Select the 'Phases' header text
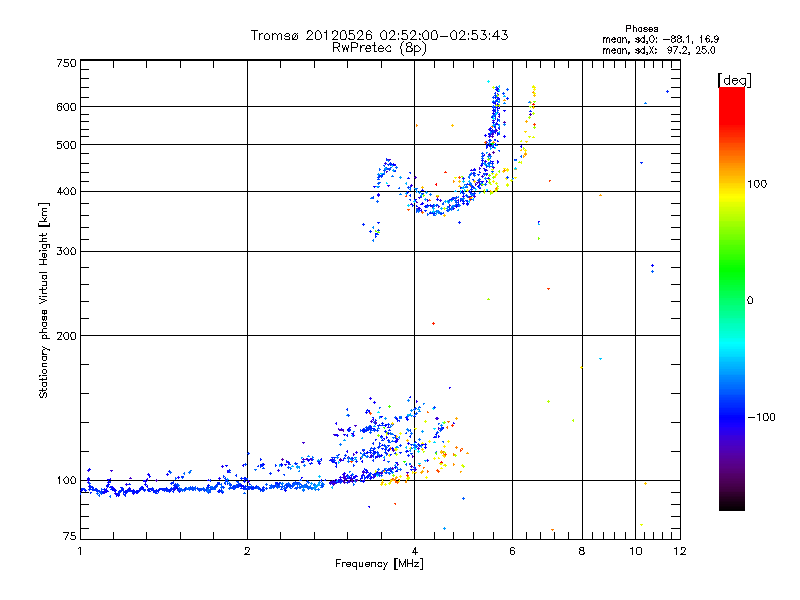 click(642, 29)
